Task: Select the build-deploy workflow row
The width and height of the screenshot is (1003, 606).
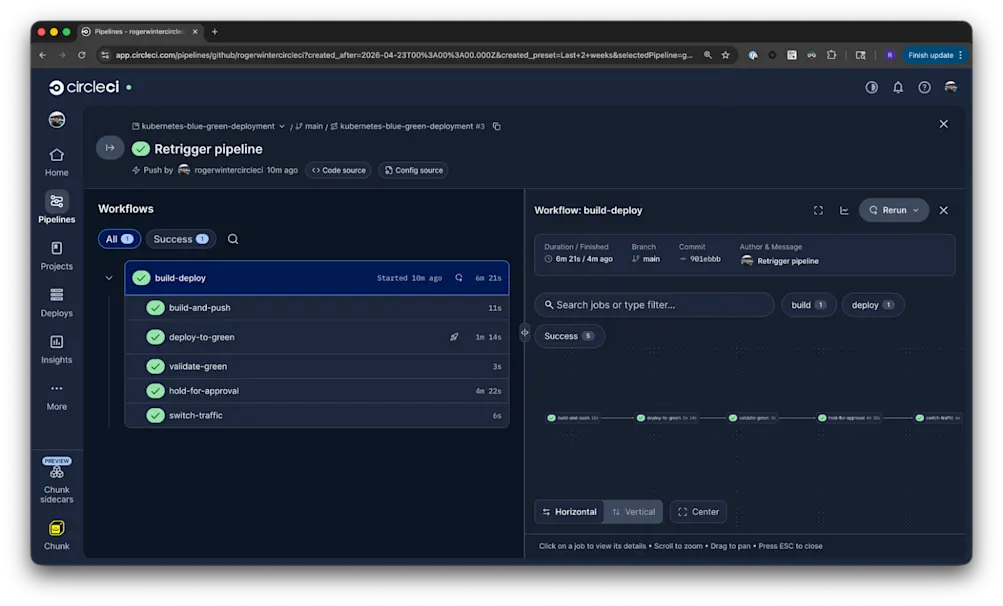Action: click(317, 278)
